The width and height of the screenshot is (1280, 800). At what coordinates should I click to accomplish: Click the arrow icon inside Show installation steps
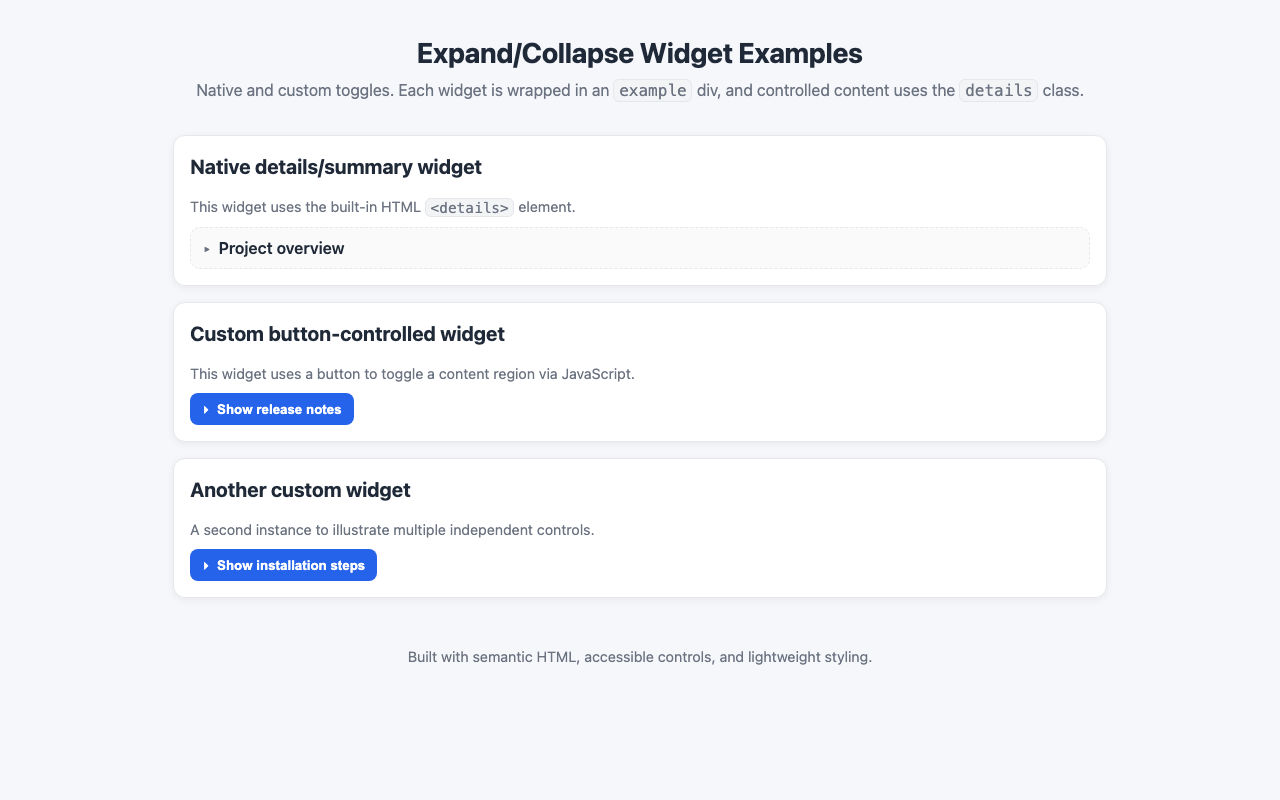(206, 565)
